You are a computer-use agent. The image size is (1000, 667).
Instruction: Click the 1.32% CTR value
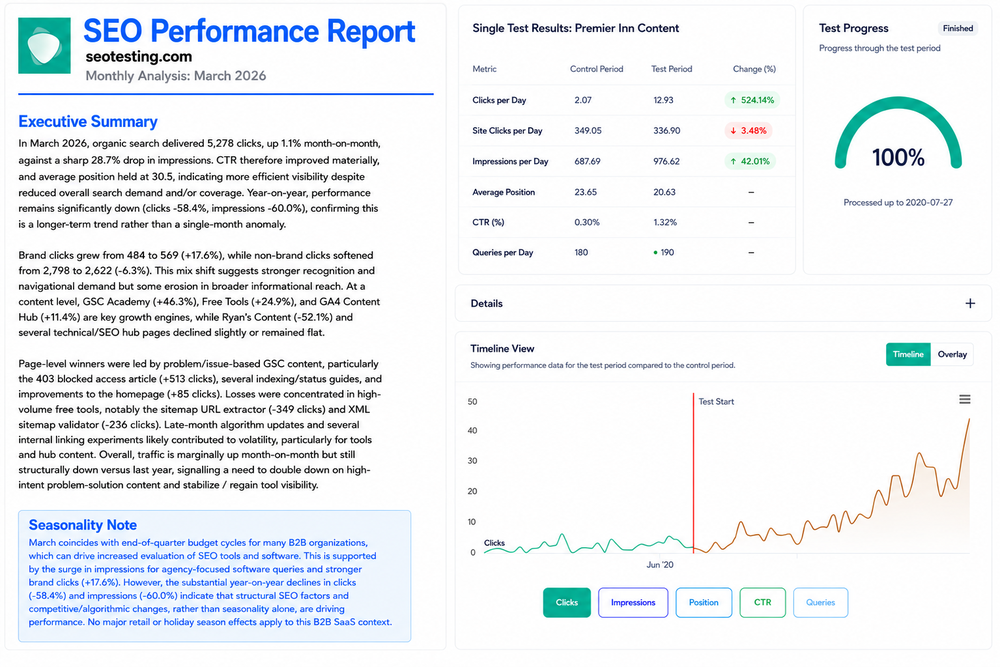coord(665,223)
